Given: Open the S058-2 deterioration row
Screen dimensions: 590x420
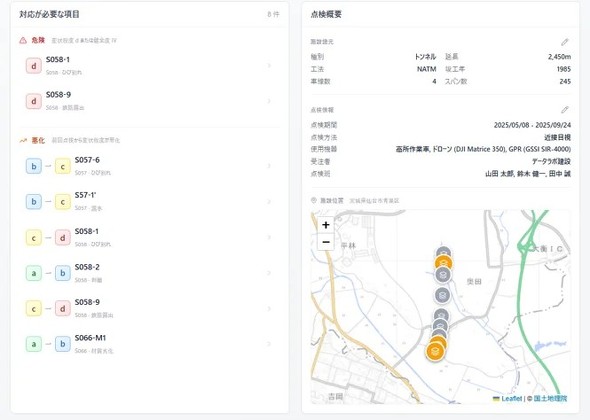Looking at the screenshot, I should (x=150, y=273).
